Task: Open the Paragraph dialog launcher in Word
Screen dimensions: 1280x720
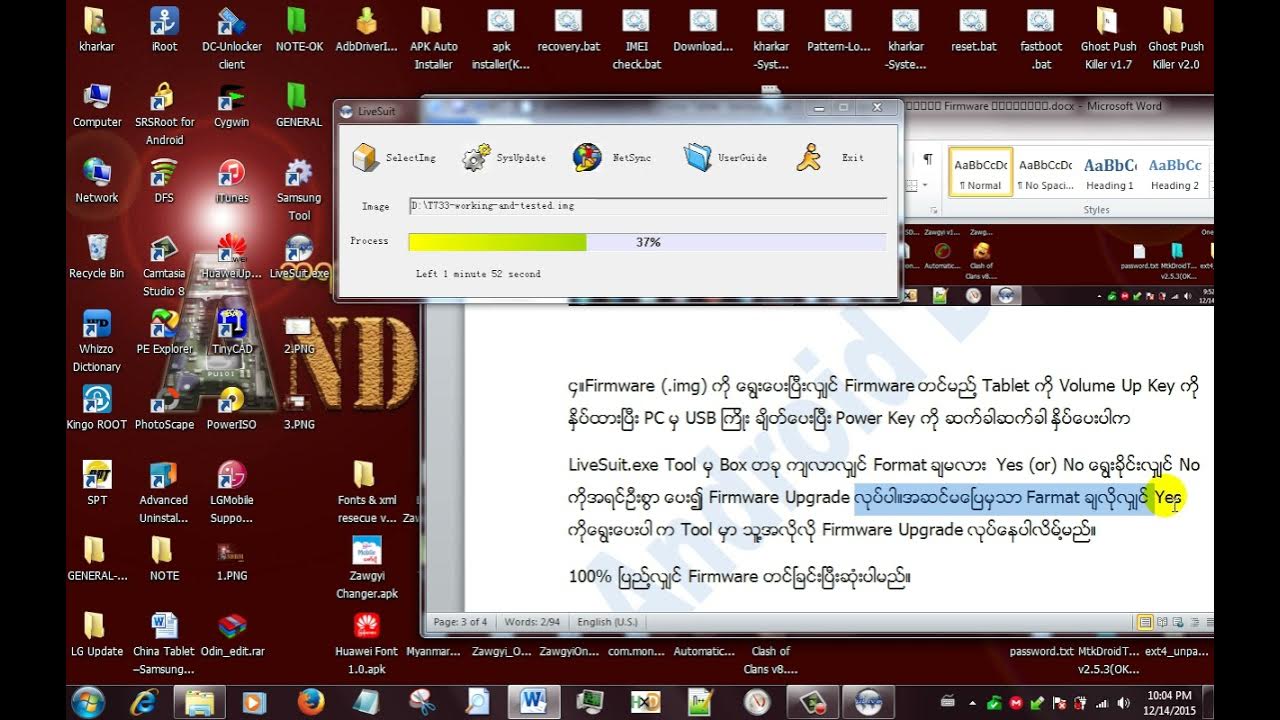Action: click(934, 211)
